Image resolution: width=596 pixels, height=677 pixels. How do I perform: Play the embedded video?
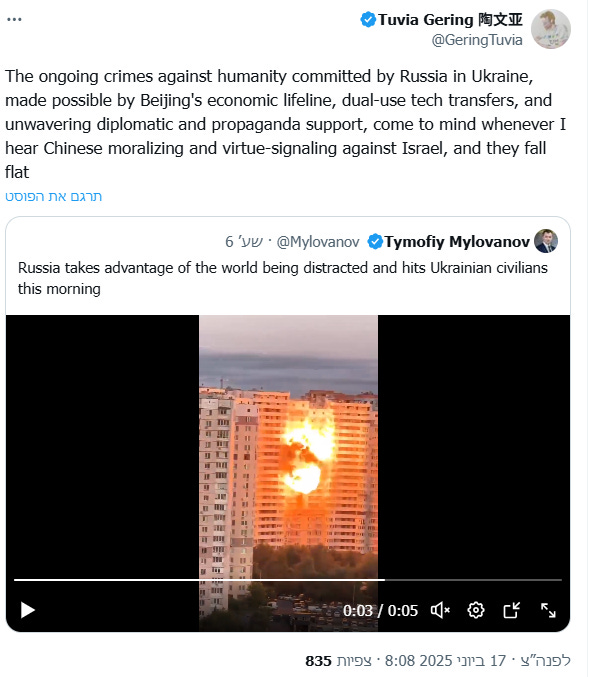(x=28, y=610)
